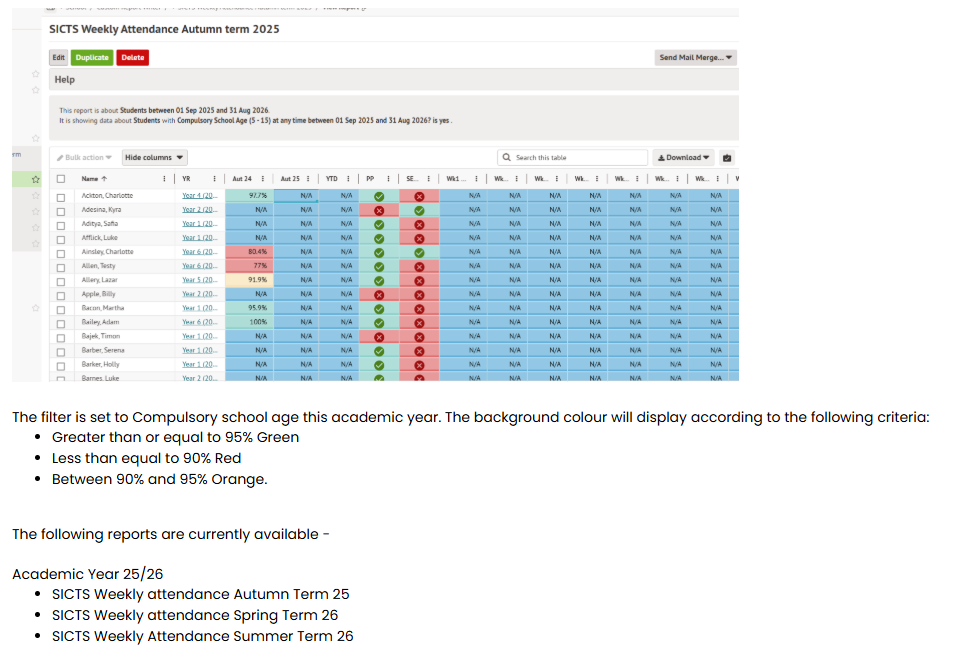
Task: Tick the select-all checkbox in the table header
Action: coord(61,180)
